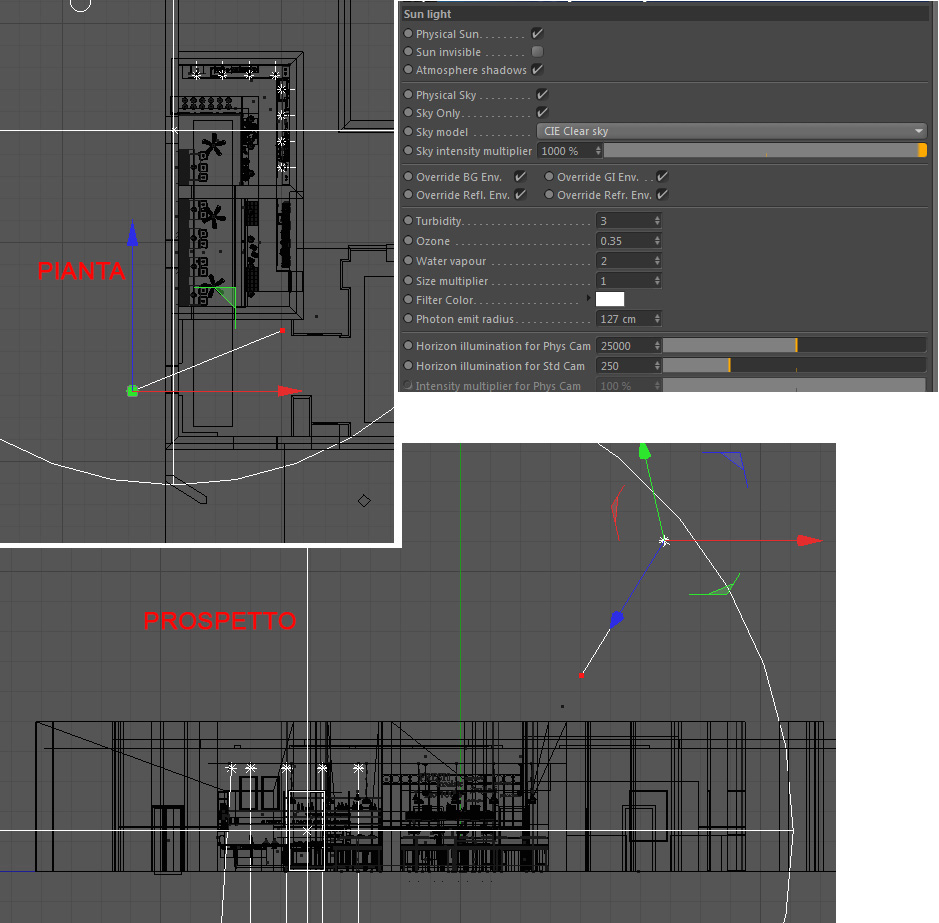This screenshot has height=923, width=939.
Task: Toggle the Physical Sky checkbox
Action: (542, 95)
